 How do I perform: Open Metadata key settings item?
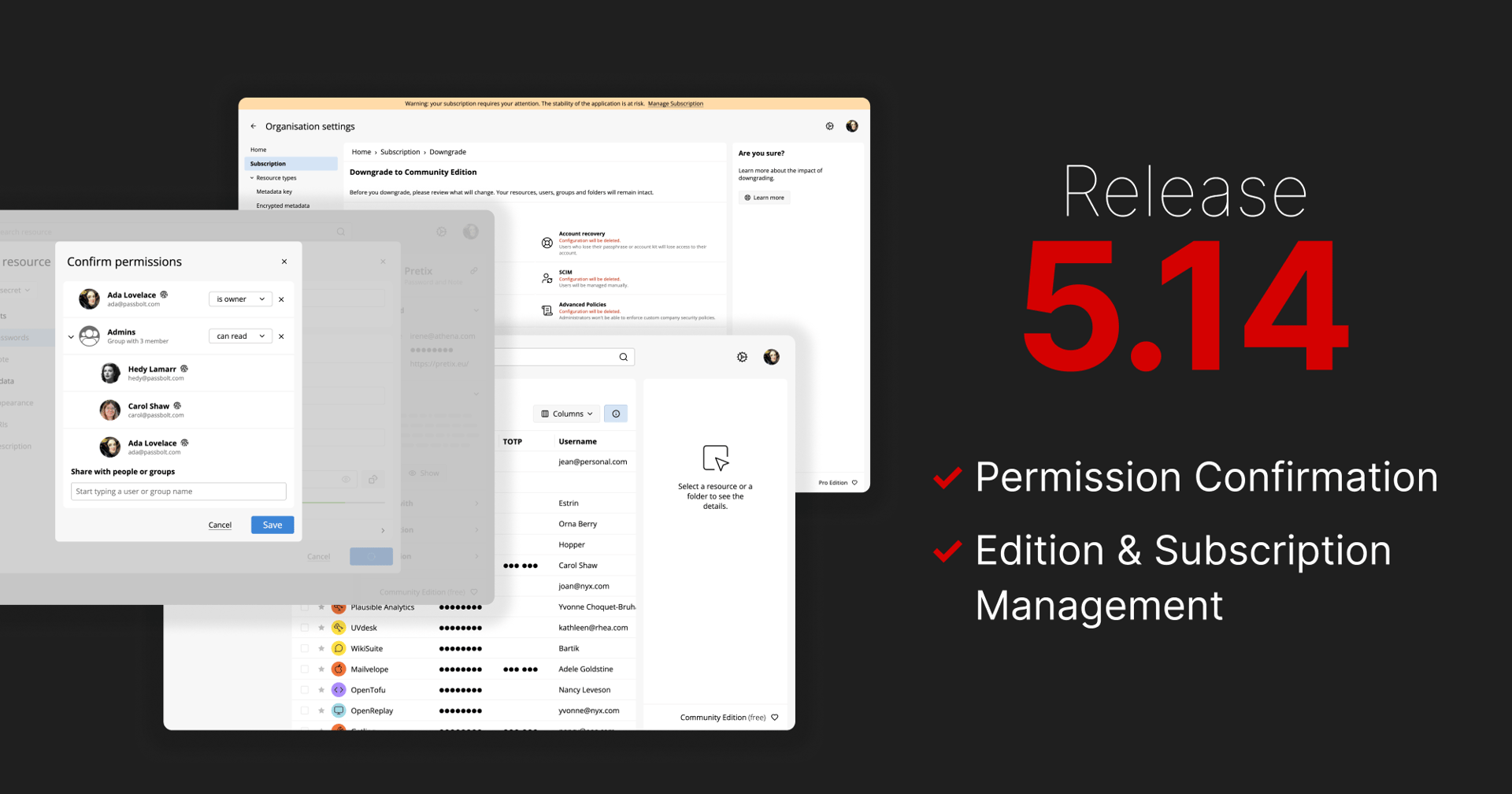click(x=274, y=191)
